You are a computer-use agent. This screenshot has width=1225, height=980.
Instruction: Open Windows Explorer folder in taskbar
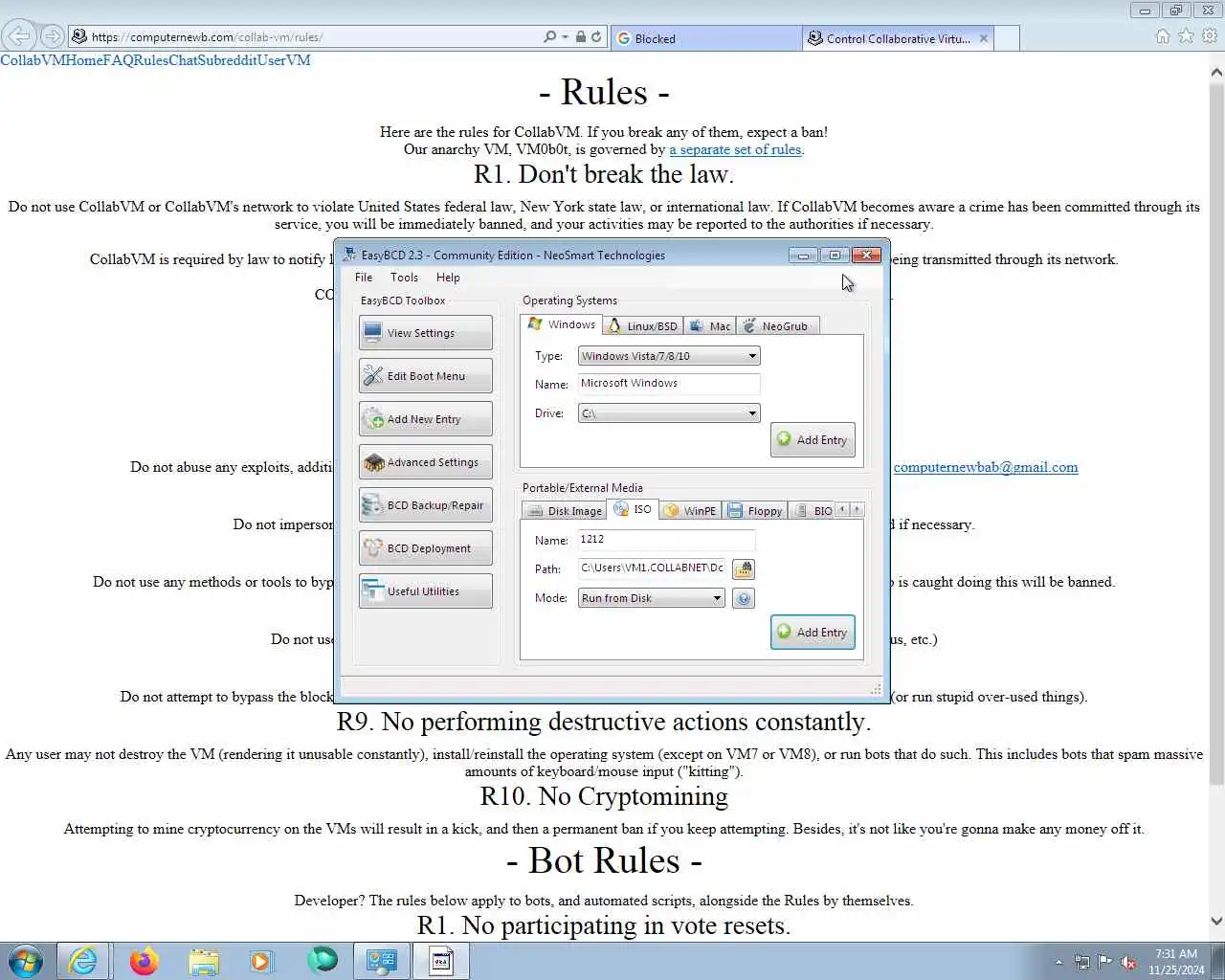click(x=203, y=961)
